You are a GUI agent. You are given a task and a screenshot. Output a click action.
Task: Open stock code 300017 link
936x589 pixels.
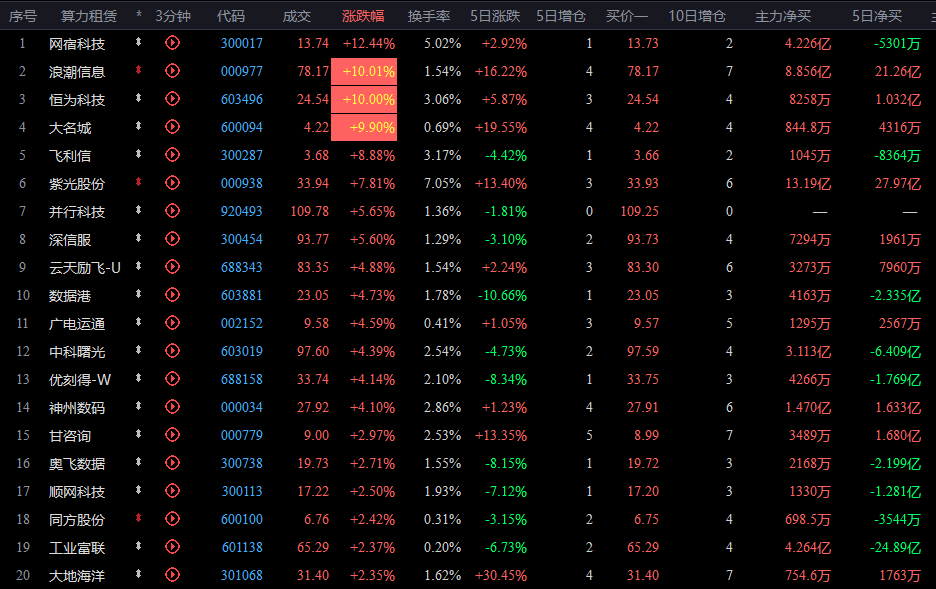[242, 44]
